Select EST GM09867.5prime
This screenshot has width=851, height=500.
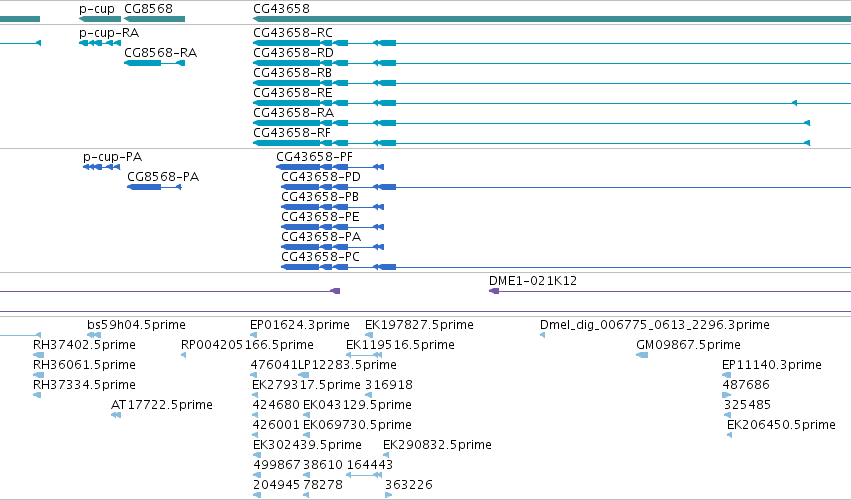[688, 345]
